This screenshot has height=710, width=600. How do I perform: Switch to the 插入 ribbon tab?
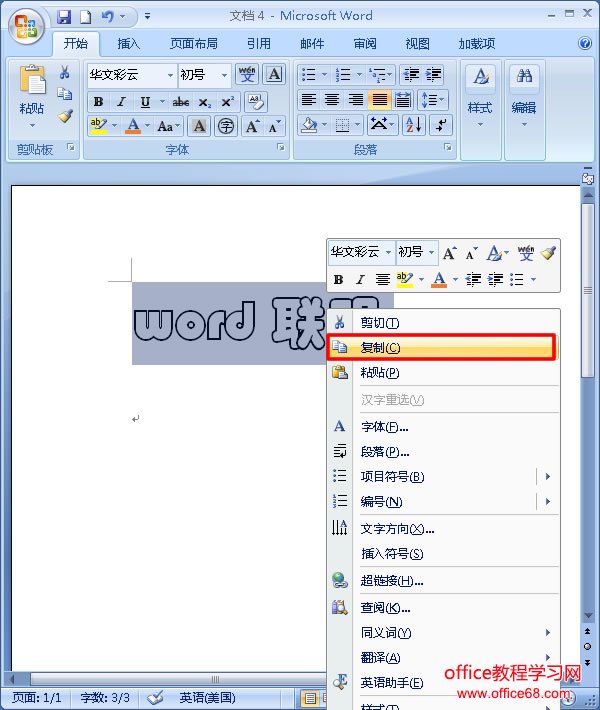[x=129, y=43]
